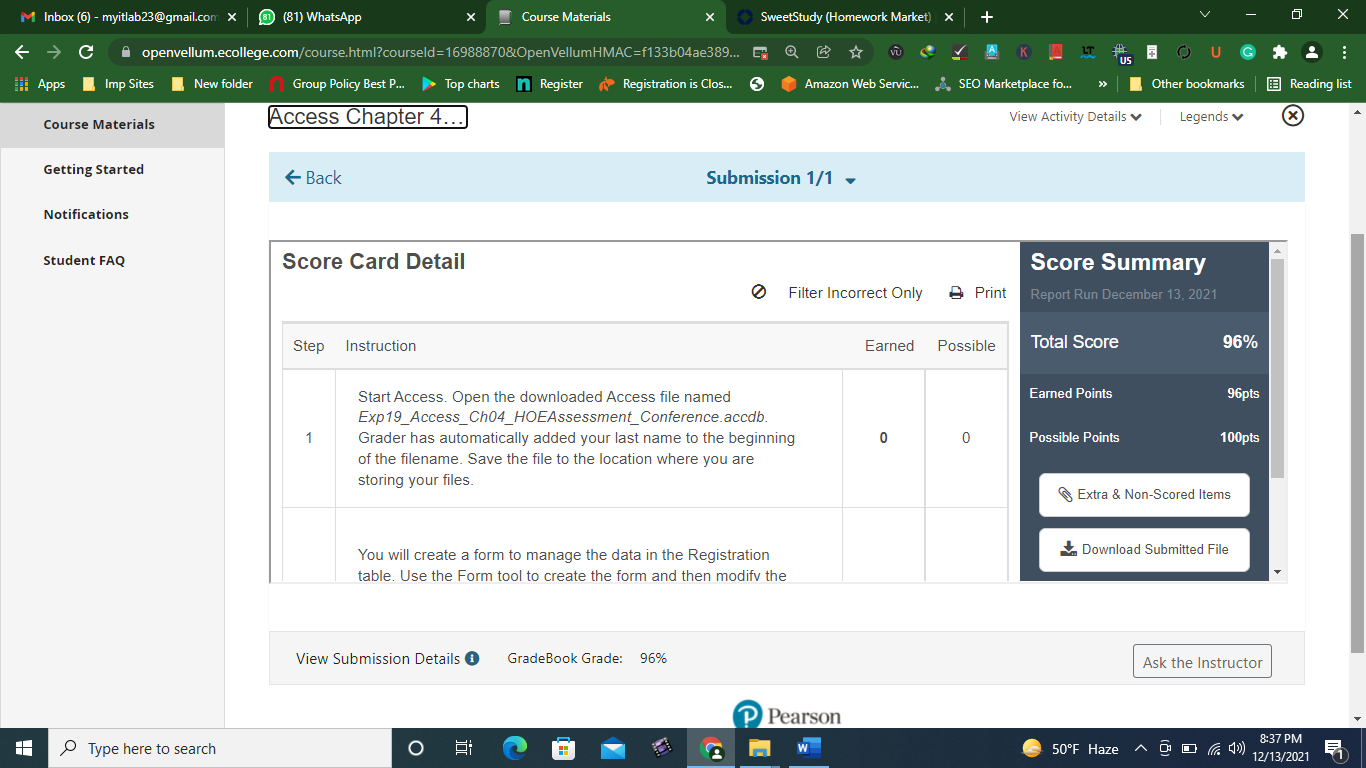Screen dimensions: 1366x768
Task: Open the Chrome extensions puzzle icon
Action: coord(1279,52)
